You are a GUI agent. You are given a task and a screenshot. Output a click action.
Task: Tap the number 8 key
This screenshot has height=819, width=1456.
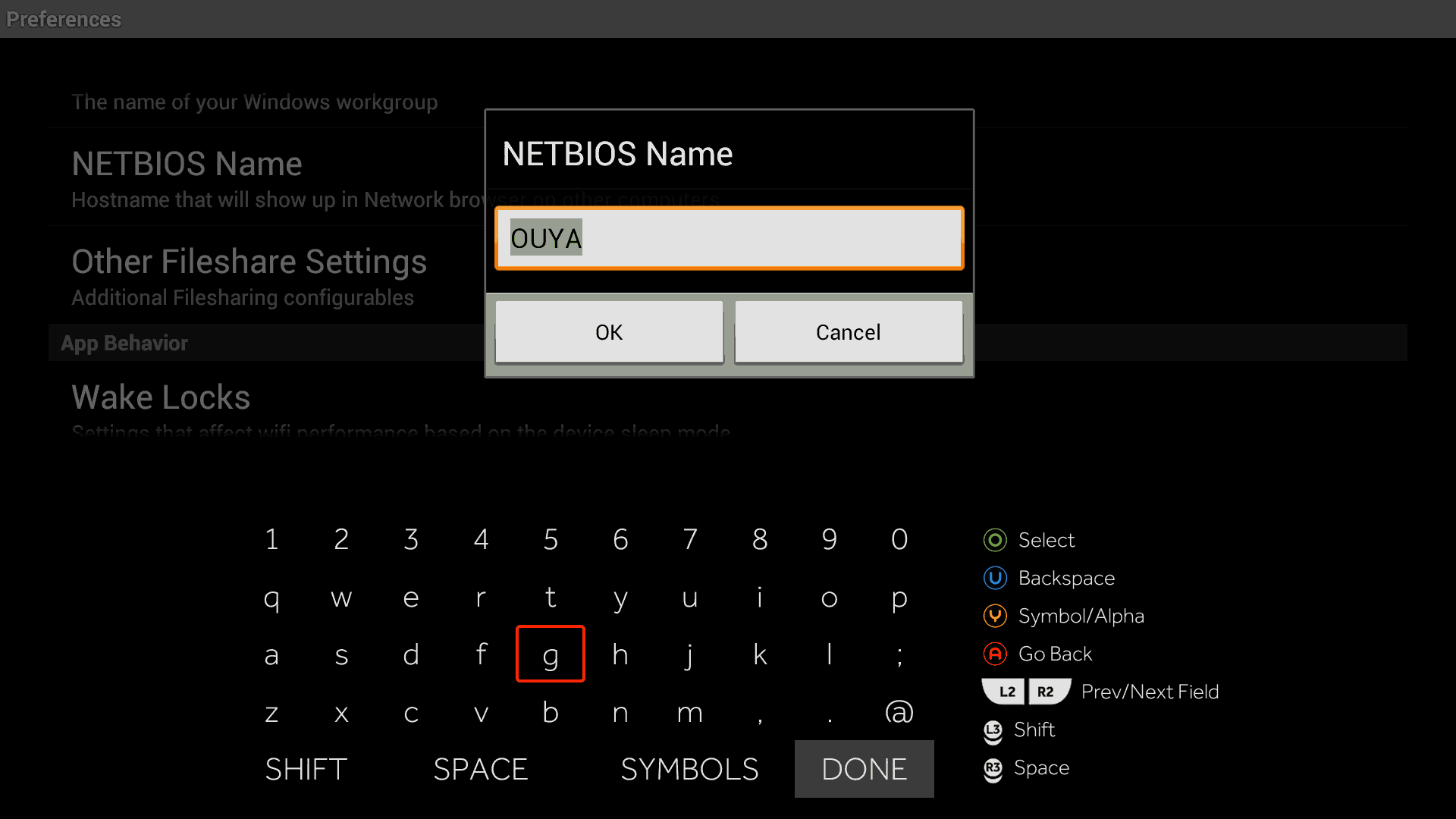[x=760, y=539]
